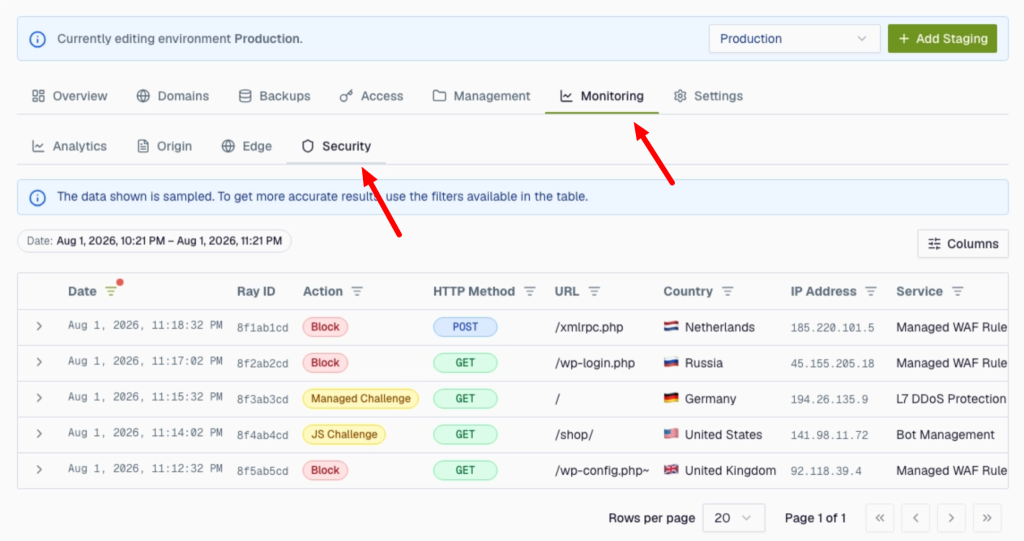Viewport: 1024px width, 541px height.
Task: Go to the last page
Action: click(987, 518)
